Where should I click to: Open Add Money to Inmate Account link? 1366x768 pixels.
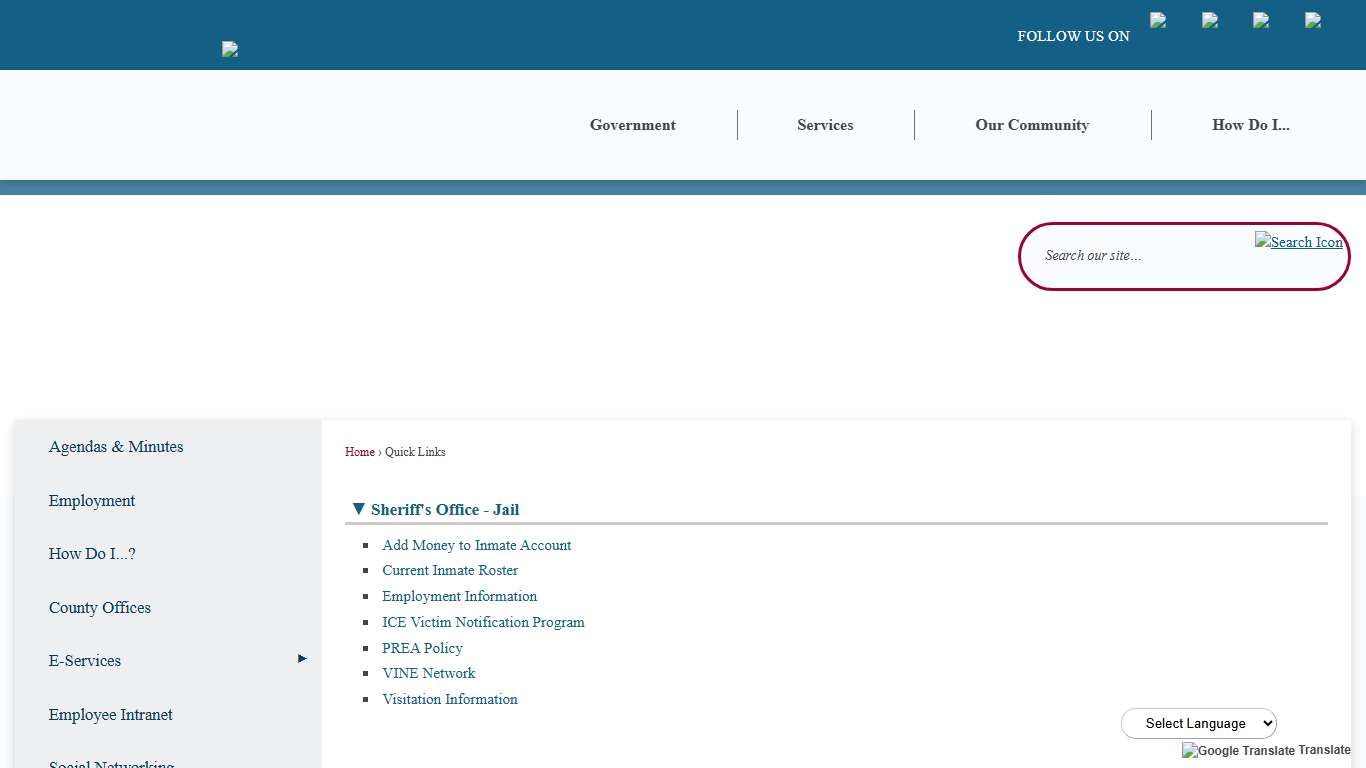pyautogui.click(x=476, y=545)
